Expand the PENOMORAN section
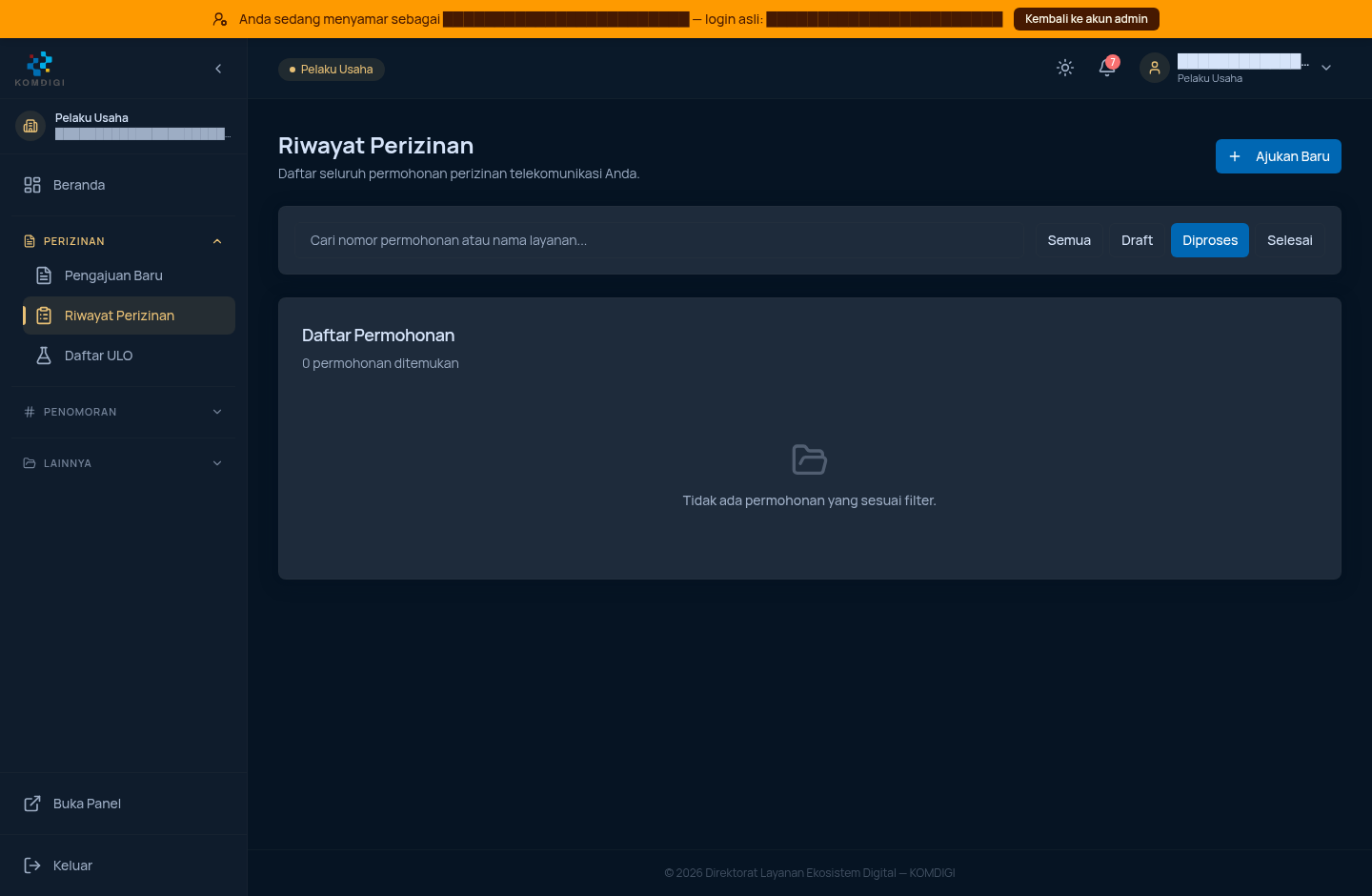 pyautogui.click(x=124, y=412)
